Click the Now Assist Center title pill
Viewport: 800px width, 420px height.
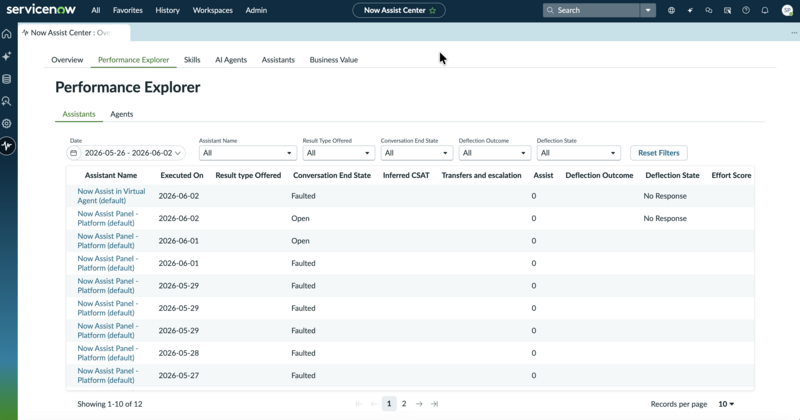pos(399,10)
